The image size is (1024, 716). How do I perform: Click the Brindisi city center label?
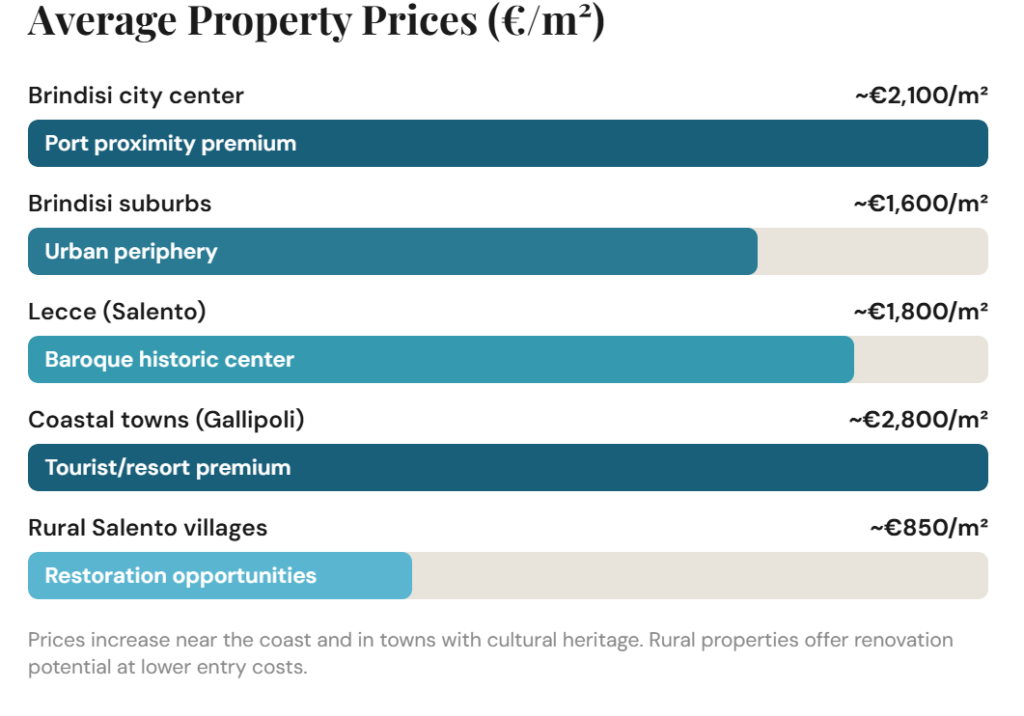pyautogui.click(x=136, y=96)
